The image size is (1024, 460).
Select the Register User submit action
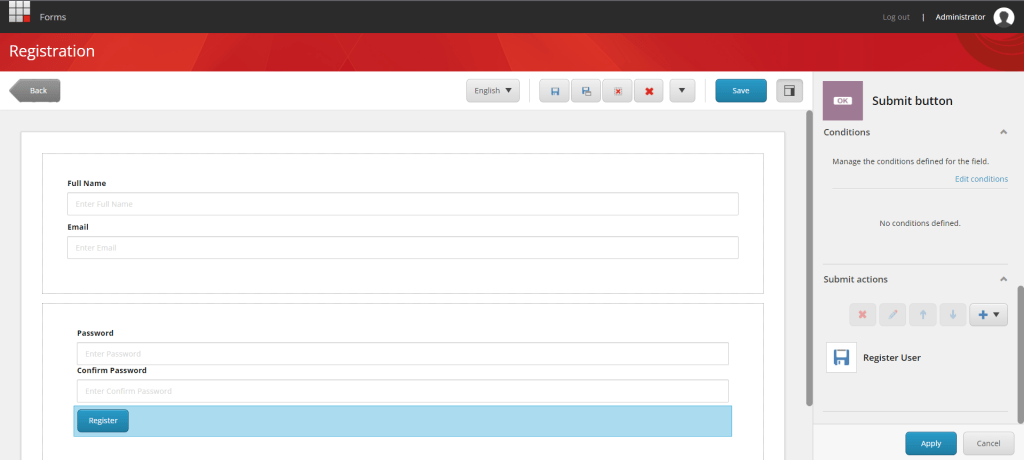pos(890,357)
